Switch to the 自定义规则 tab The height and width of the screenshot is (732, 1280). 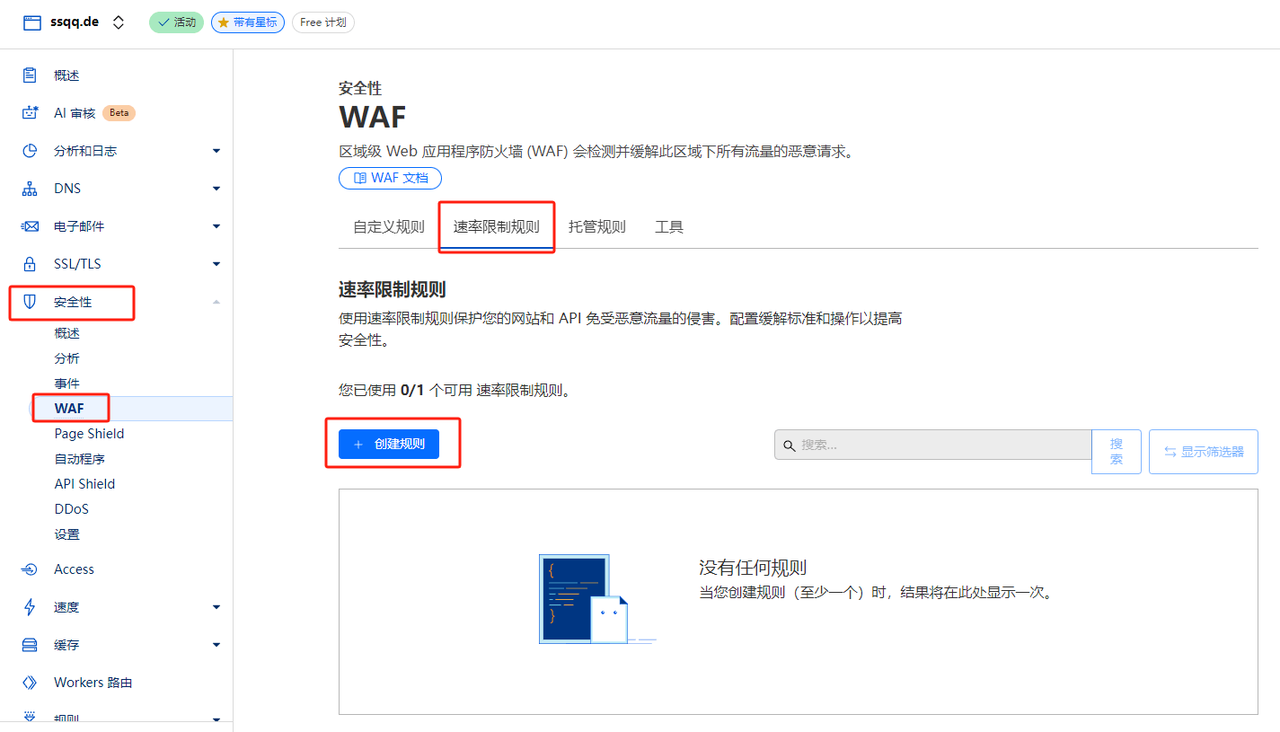click(x=388, y=227)
